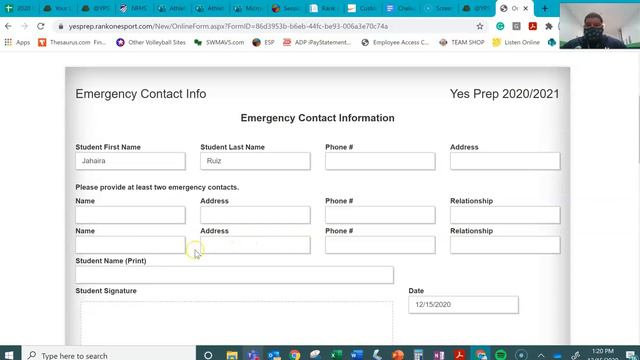Click second emergency contact Address field
640x360 pixels.
tap(256, 245)
